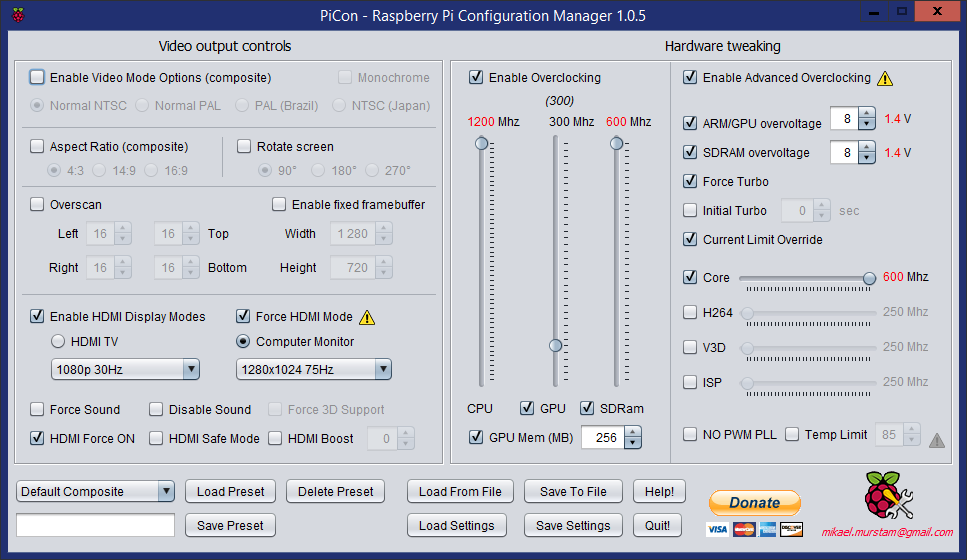Increase SDRAM overvoltage with up arrow

[866, 147]
